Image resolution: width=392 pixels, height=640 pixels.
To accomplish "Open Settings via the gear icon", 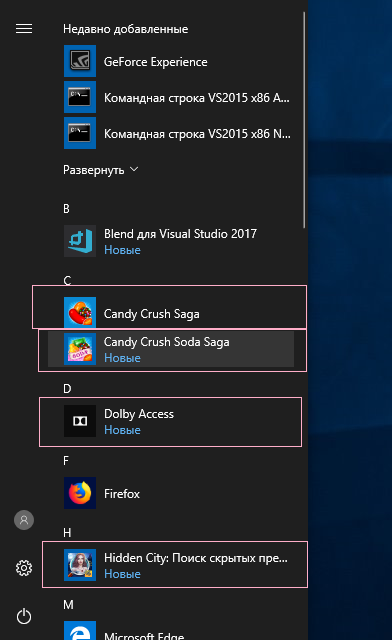I will tap(24, 568).
